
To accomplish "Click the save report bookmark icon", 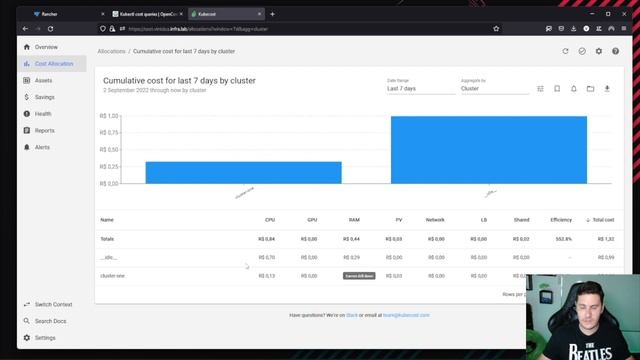I will pos(557,89).
